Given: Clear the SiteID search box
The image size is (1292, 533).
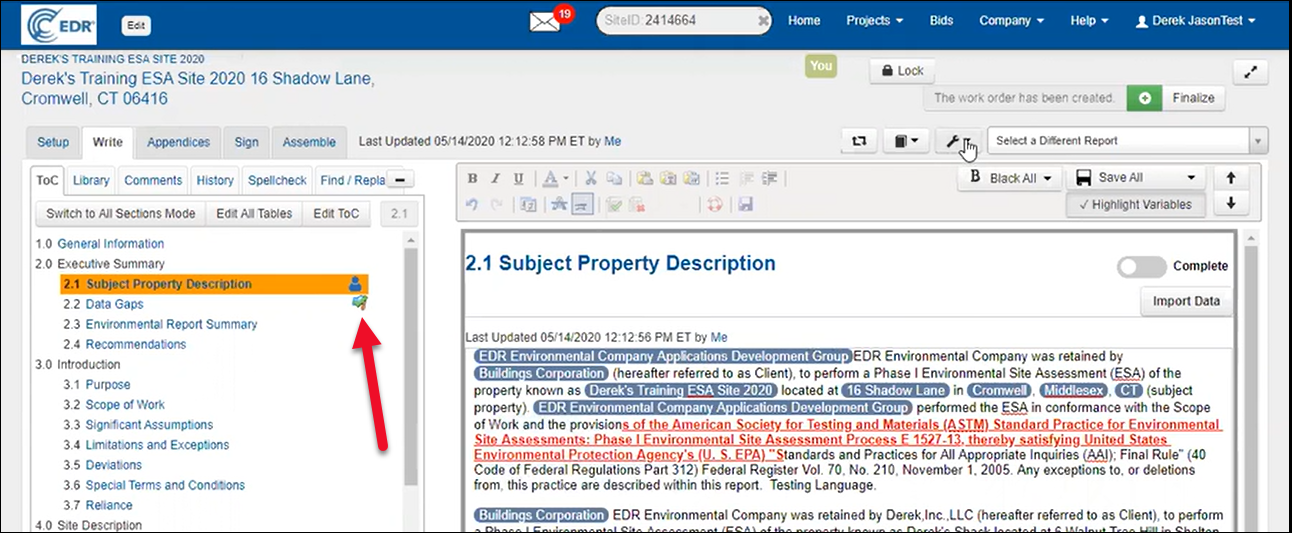Looking at the screenshot, I should [x=763, y=21].
